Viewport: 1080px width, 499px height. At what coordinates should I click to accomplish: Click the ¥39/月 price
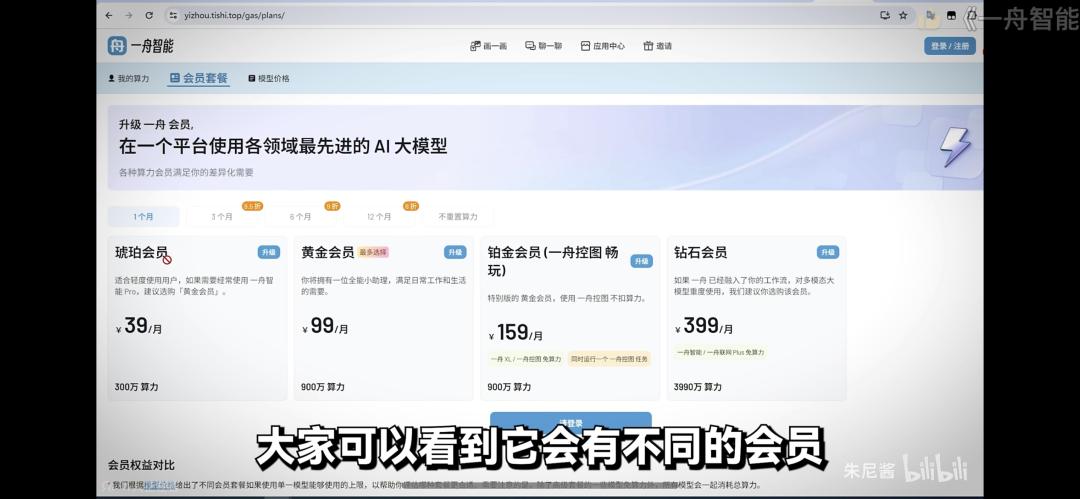point(139,326)
